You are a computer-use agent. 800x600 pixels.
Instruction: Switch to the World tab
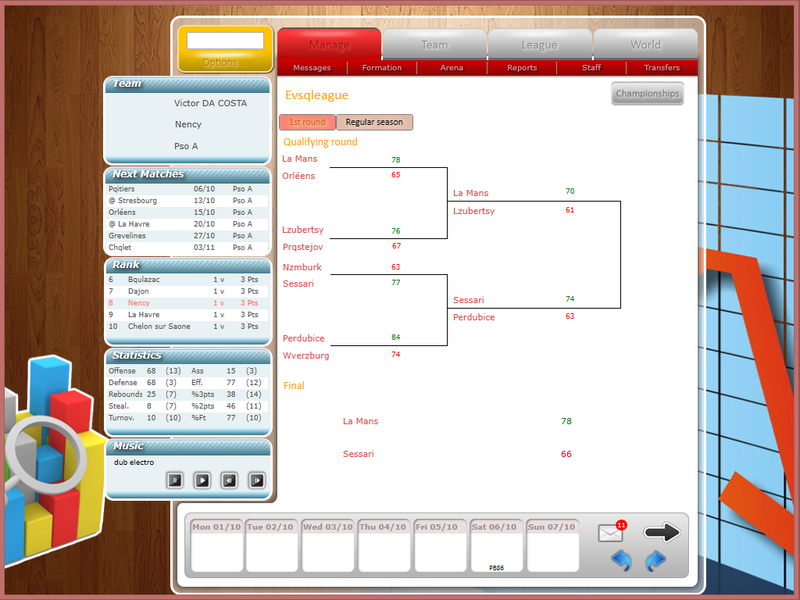[x=645, y=44]
